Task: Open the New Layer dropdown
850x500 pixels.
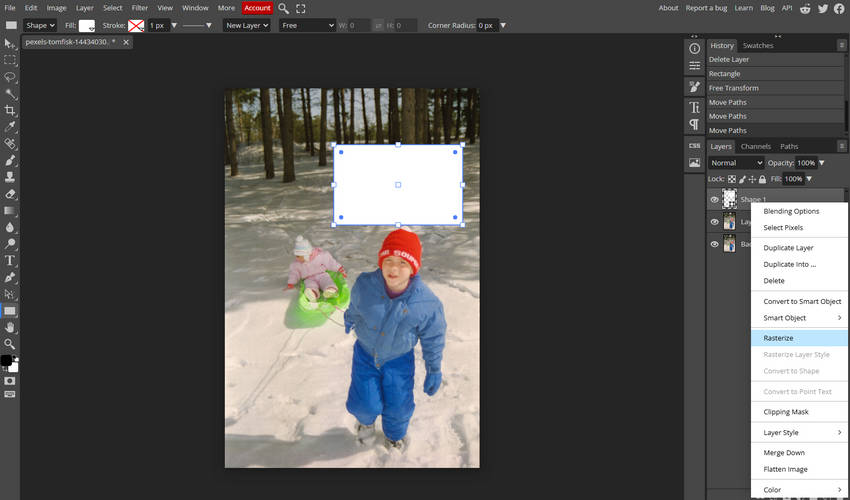Action: click(247, 25)
